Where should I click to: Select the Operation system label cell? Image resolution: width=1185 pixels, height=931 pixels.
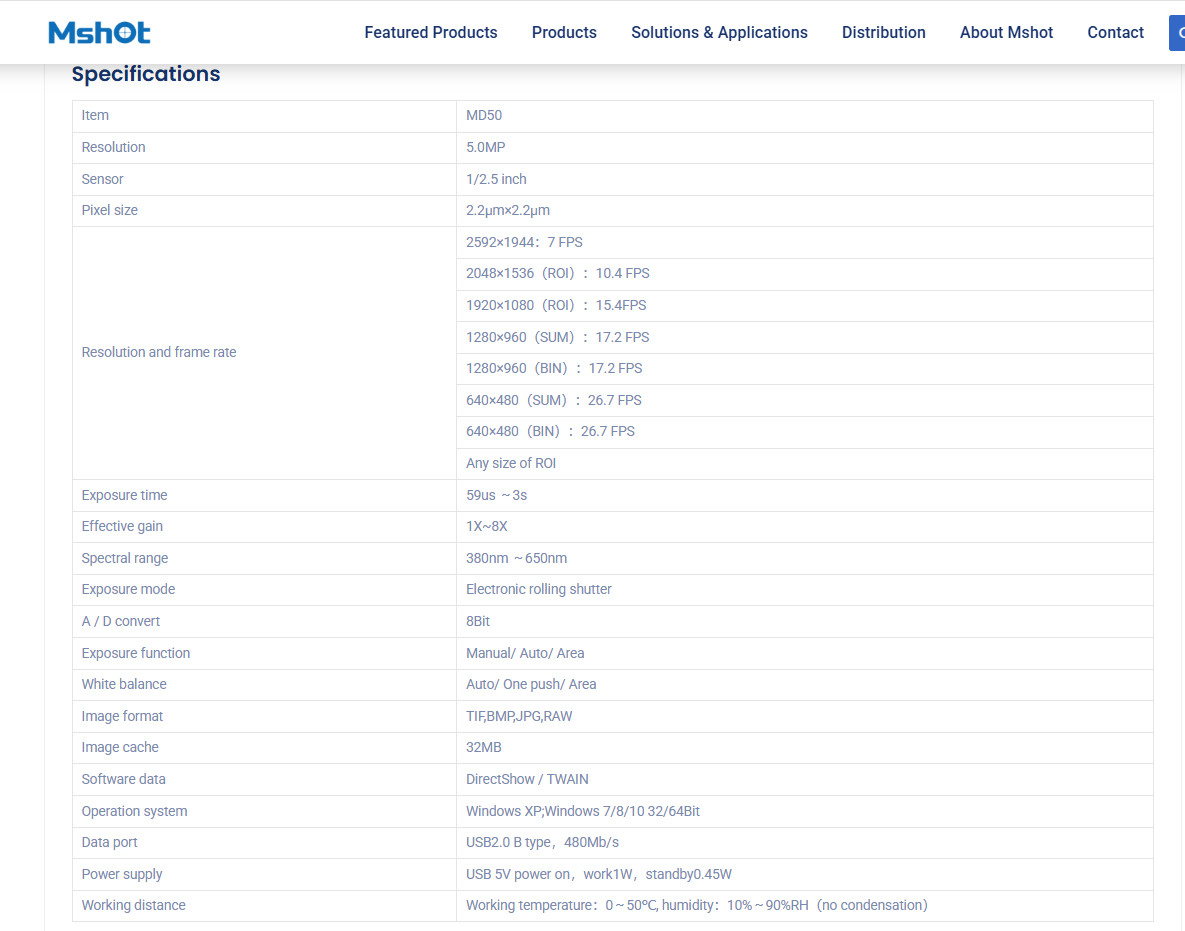point(265,811)
